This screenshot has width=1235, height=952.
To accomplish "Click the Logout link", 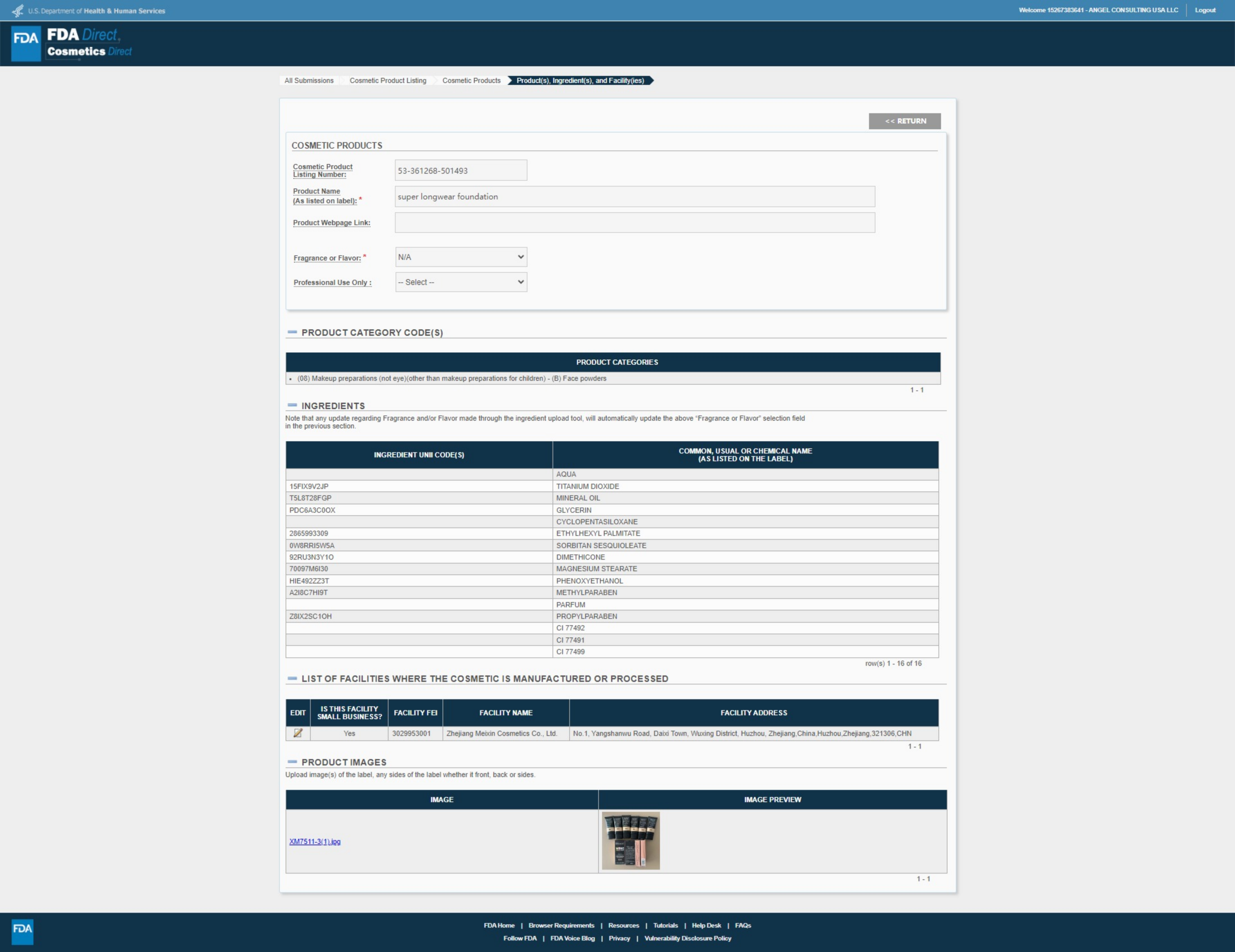I will point(1204,10).
